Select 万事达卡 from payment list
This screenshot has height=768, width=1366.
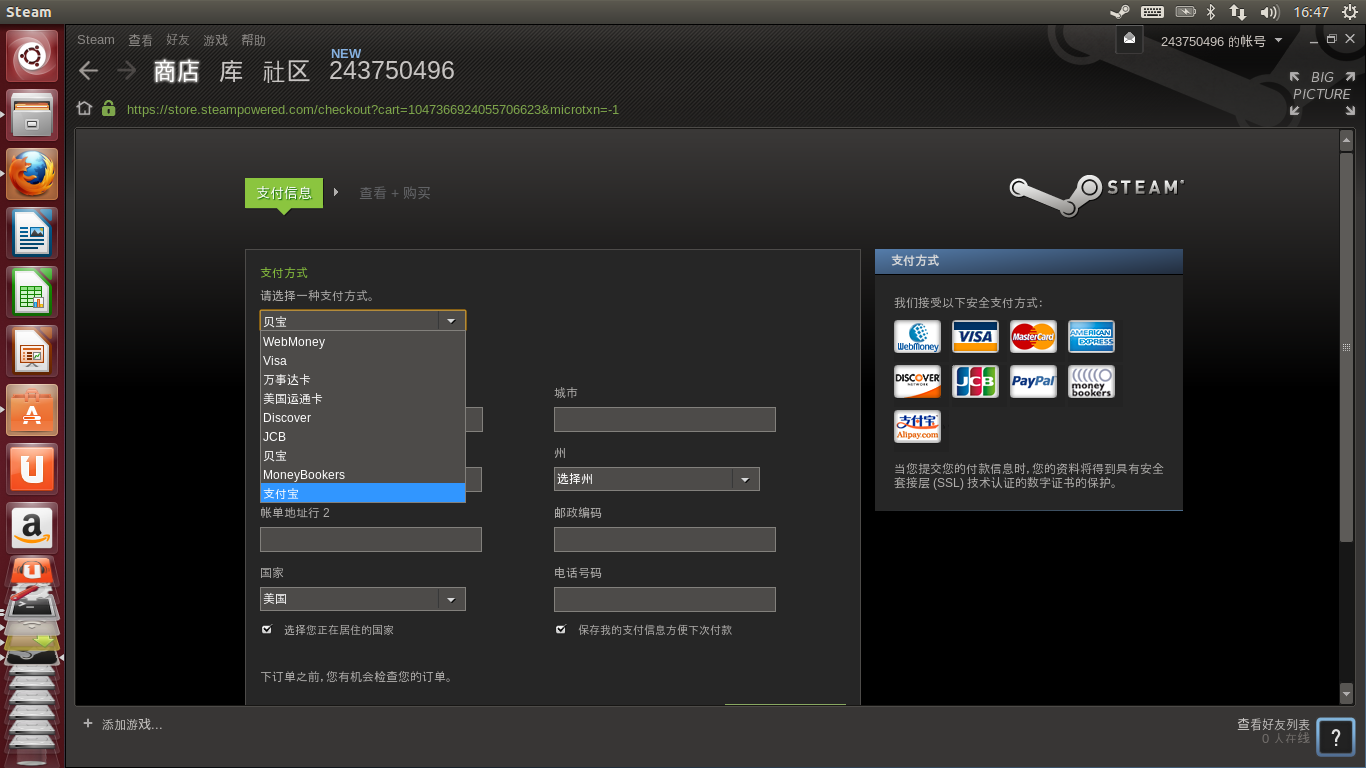click(x=363, y=380)
